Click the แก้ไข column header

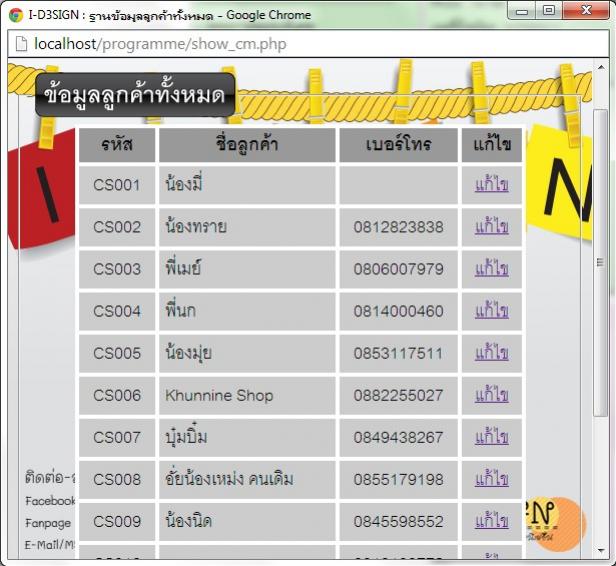coord(492,145)
